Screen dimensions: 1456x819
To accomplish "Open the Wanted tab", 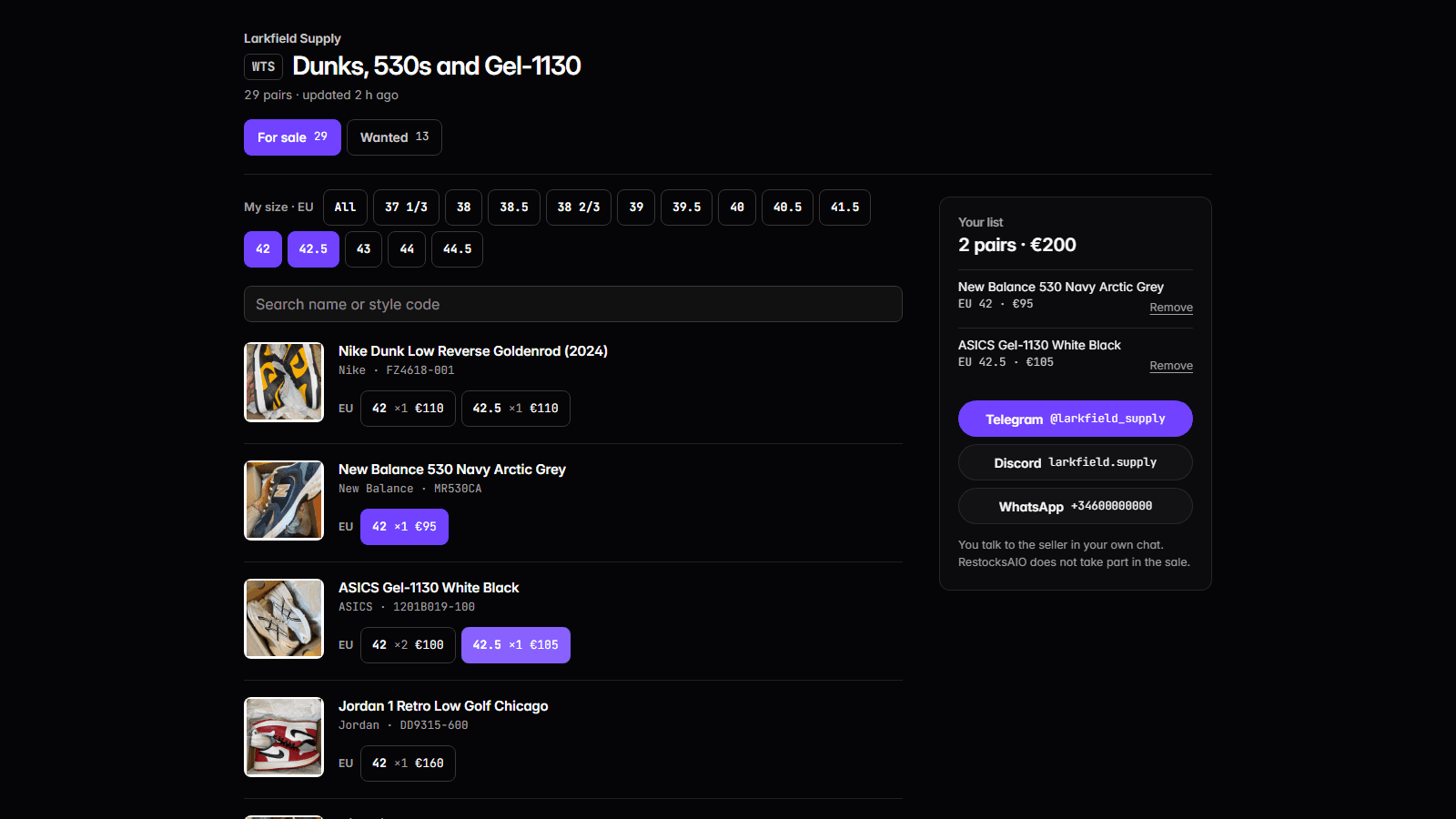I will point(394,137).
